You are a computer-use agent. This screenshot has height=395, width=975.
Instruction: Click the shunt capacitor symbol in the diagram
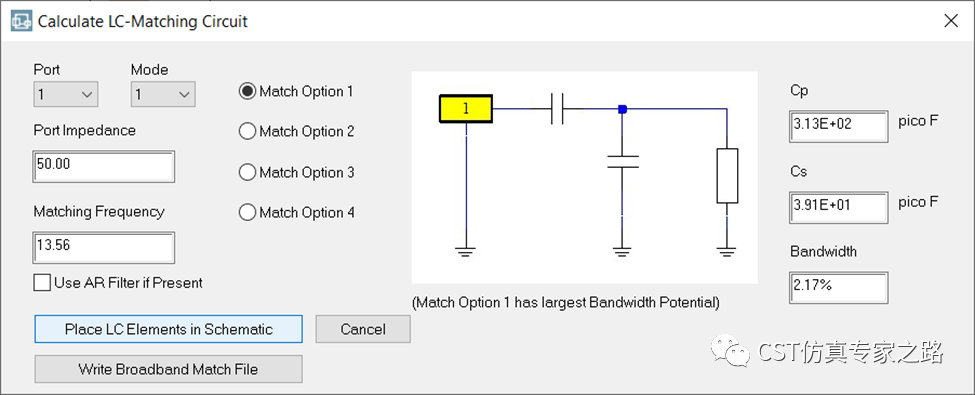(622, 162)
